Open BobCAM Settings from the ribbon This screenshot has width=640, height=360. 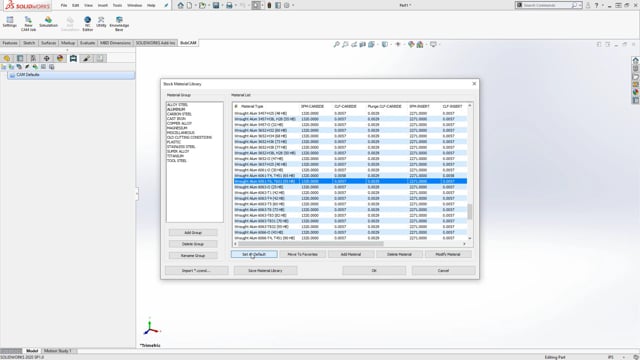[x=9, y=22]
